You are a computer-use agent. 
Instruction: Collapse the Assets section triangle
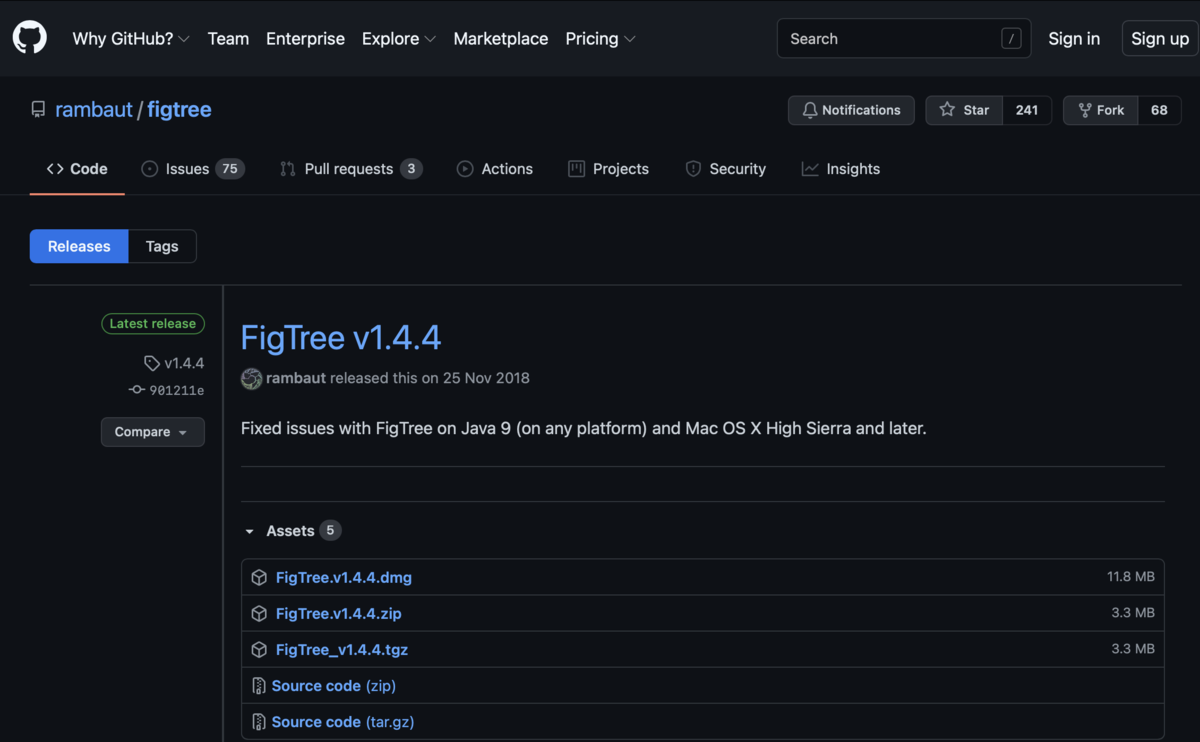click(x=250, y=531)
